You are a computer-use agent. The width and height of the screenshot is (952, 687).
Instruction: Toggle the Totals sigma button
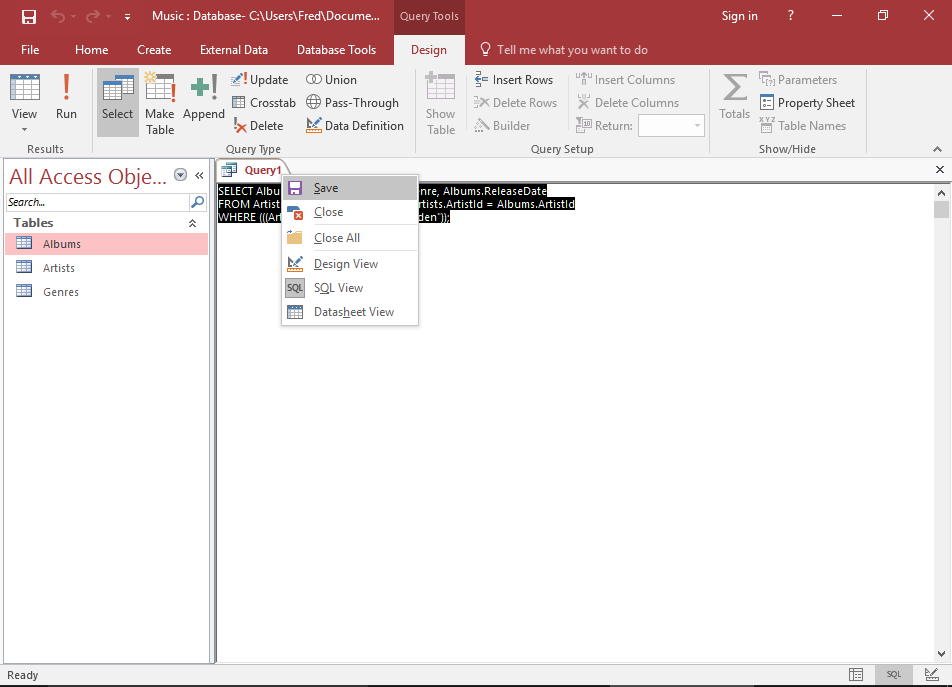click(x=734, y=96)
